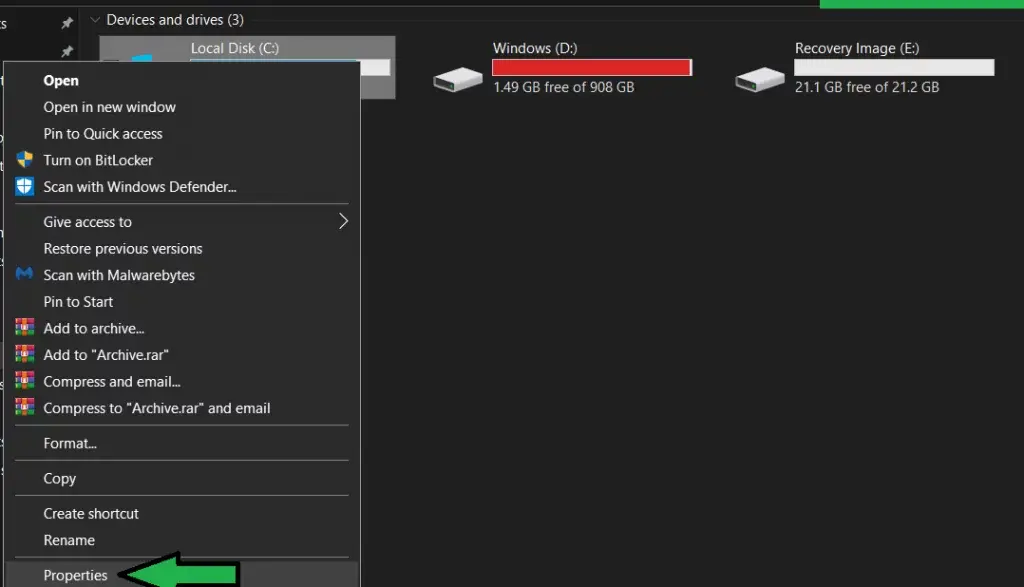
Task: Click the Malwarebytes logo icon
Action: click(x=24, y=274)
